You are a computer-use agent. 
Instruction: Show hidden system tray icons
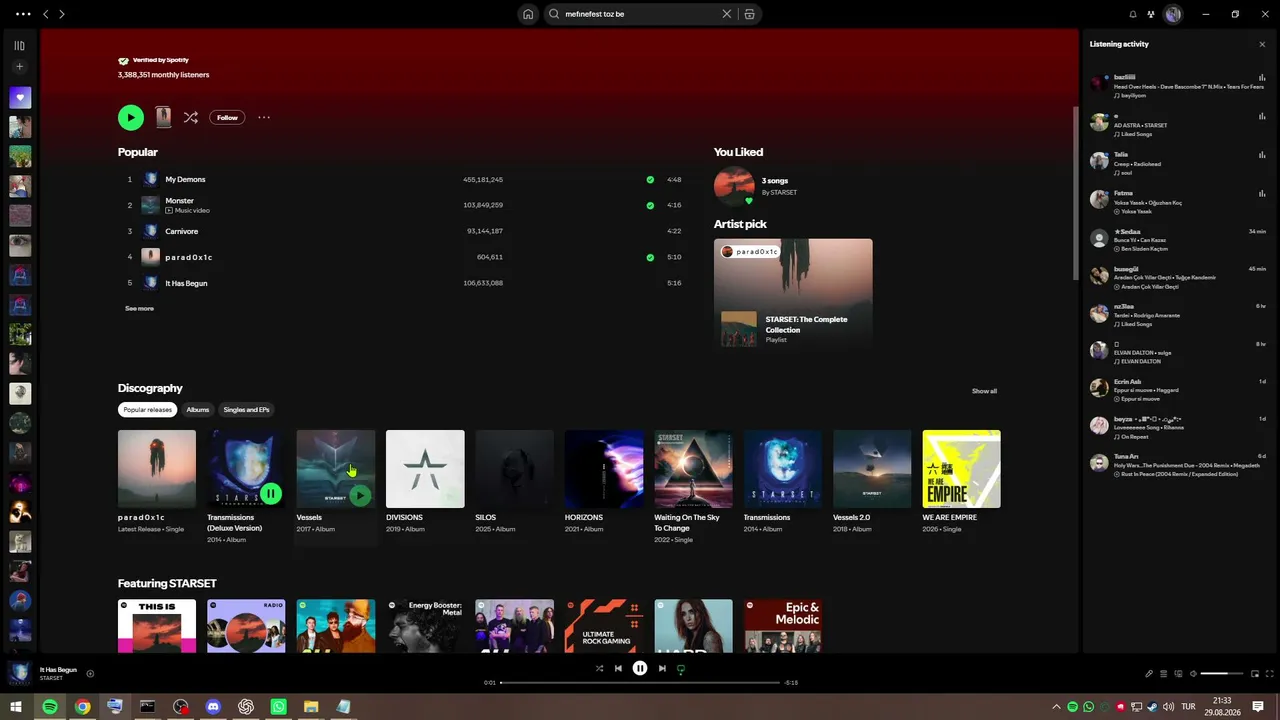coord(1057,707)
